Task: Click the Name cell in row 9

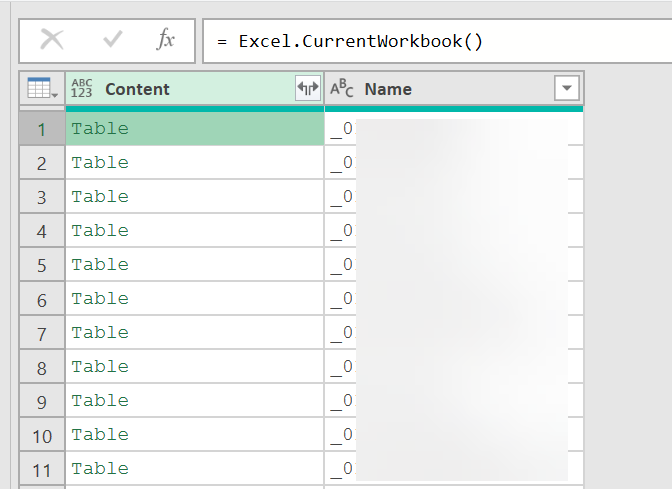Action: (450, 401)
